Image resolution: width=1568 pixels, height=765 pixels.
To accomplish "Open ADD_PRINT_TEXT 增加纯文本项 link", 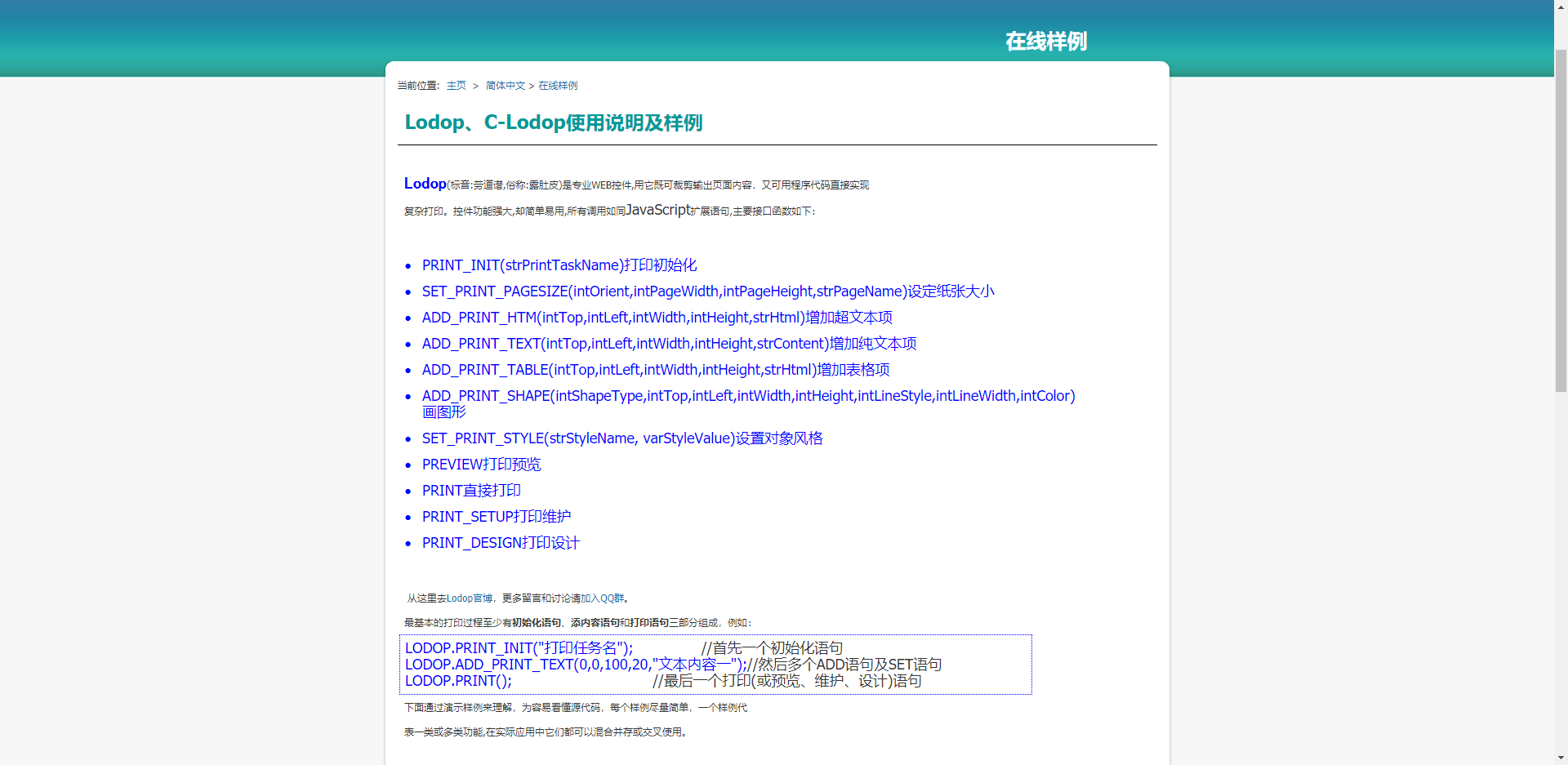I will point(669,344).
